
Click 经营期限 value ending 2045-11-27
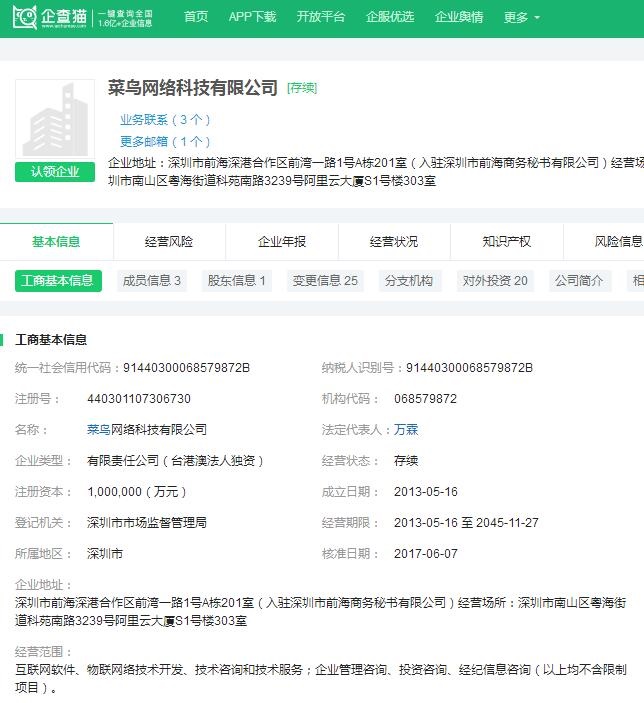coord(466,522)
